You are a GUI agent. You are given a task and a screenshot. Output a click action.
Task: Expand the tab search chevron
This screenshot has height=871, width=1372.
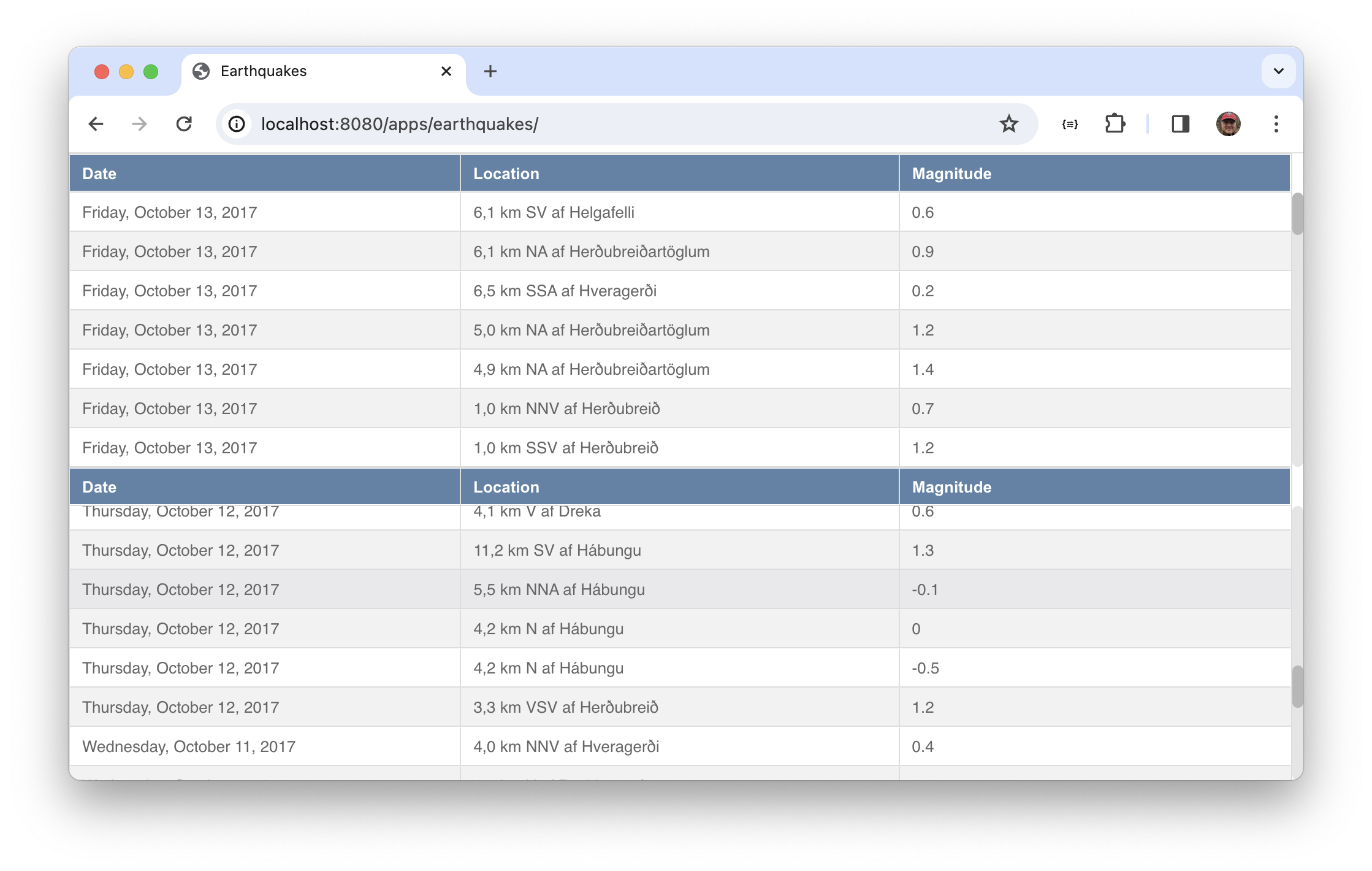click(x=1278, y=71)
